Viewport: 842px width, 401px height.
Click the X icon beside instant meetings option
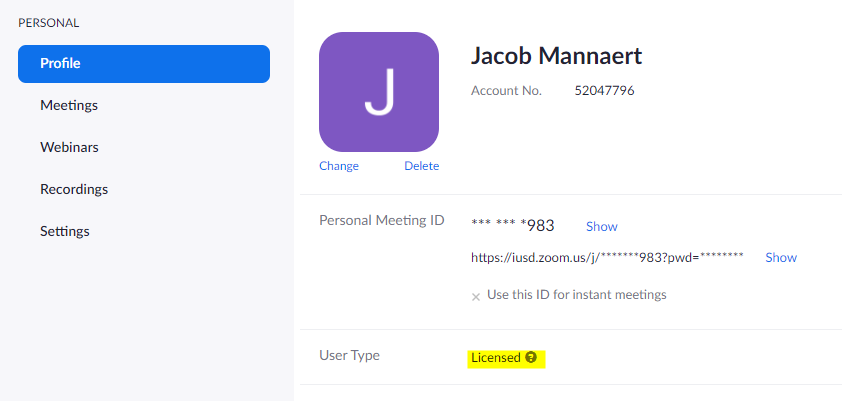coord(476,296)
